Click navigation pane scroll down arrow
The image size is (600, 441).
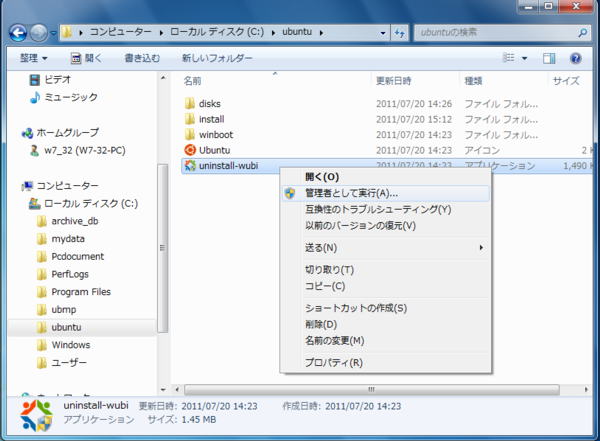163,390
